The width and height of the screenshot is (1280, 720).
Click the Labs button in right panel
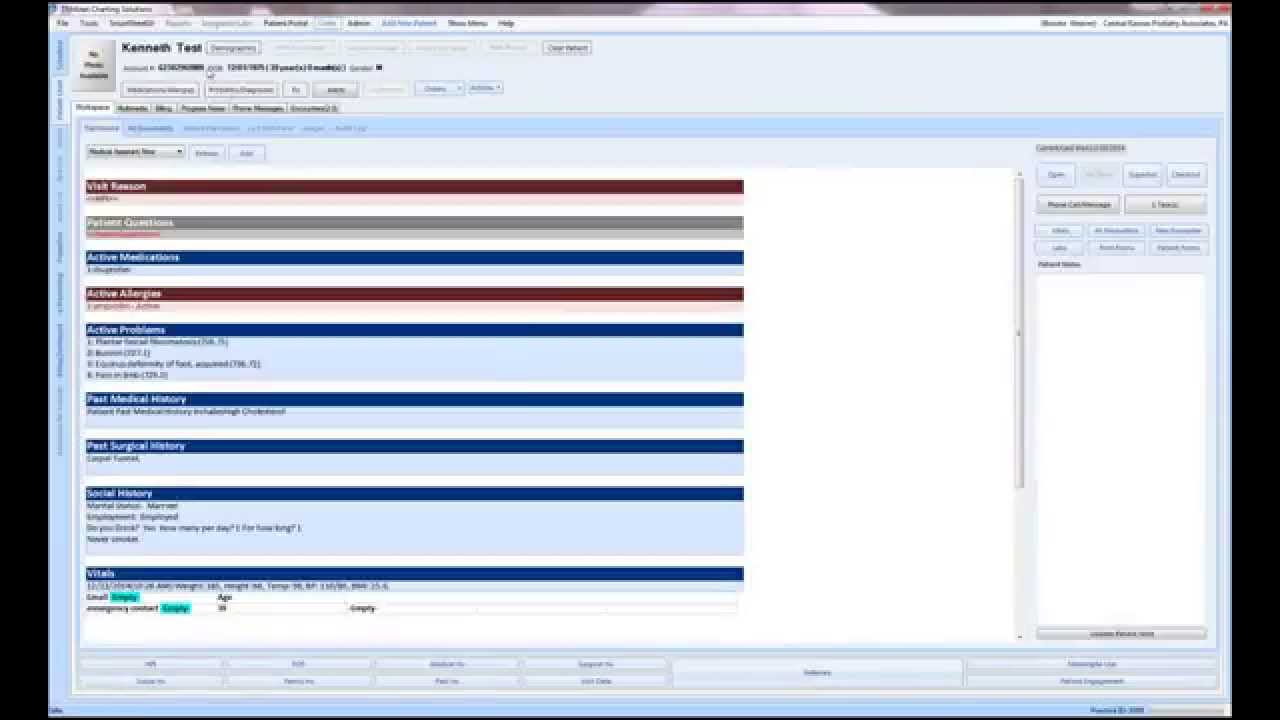[1060, 247]
